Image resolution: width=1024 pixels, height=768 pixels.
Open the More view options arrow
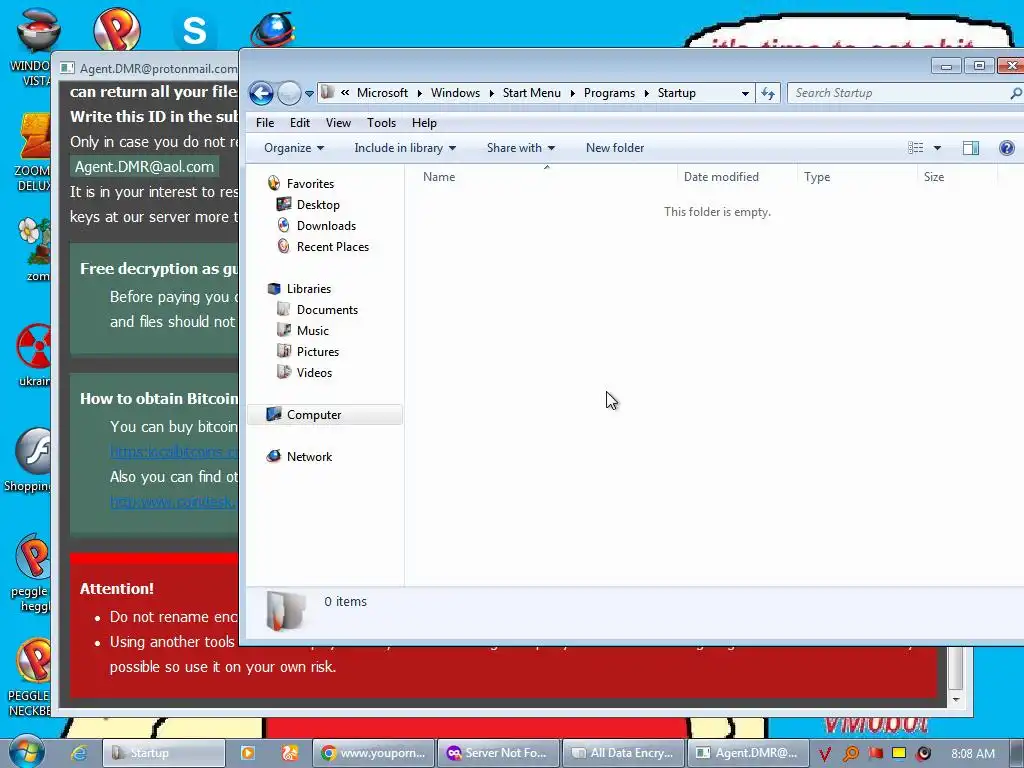coord(937,148)
